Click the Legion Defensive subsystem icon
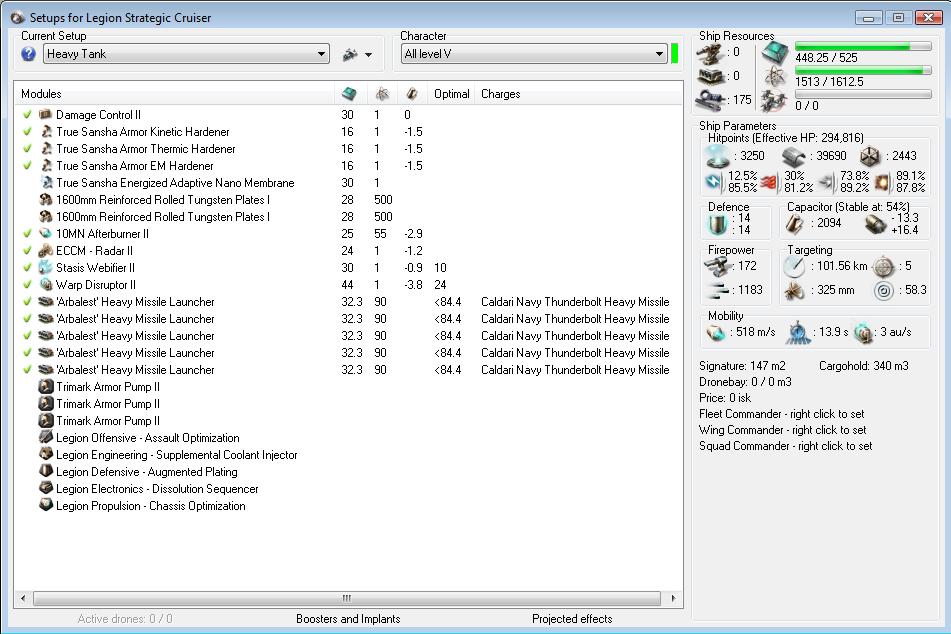Viewport: 951px width, 634px height. [45, 471]
